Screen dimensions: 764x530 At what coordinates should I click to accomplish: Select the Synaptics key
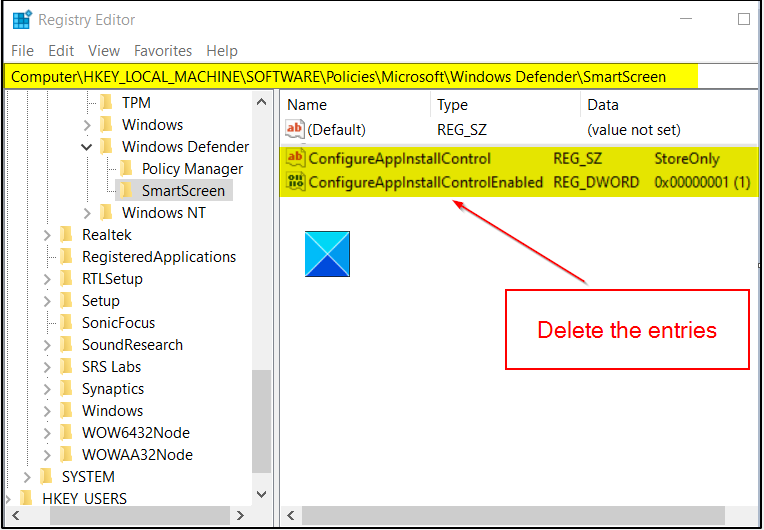coord(113,388)
